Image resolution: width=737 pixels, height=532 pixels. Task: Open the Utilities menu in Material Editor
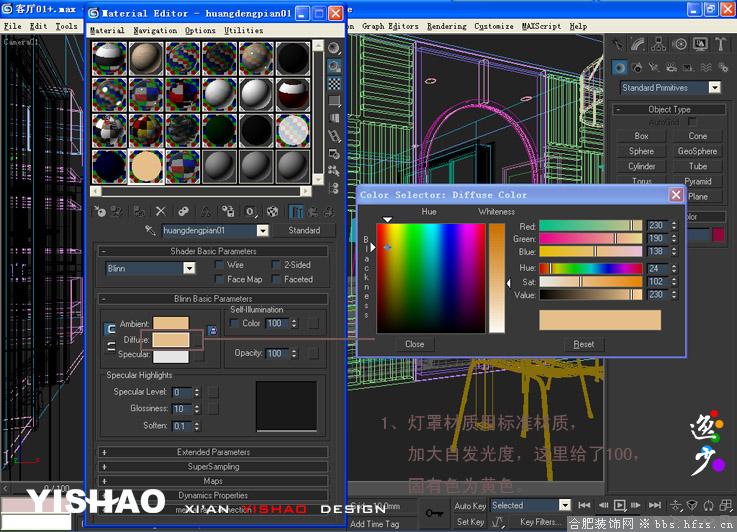[x=243, y=30]
